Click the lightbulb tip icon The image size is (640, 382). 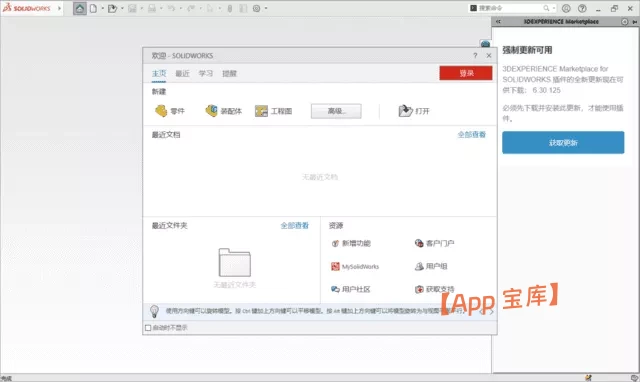(154, 311)
